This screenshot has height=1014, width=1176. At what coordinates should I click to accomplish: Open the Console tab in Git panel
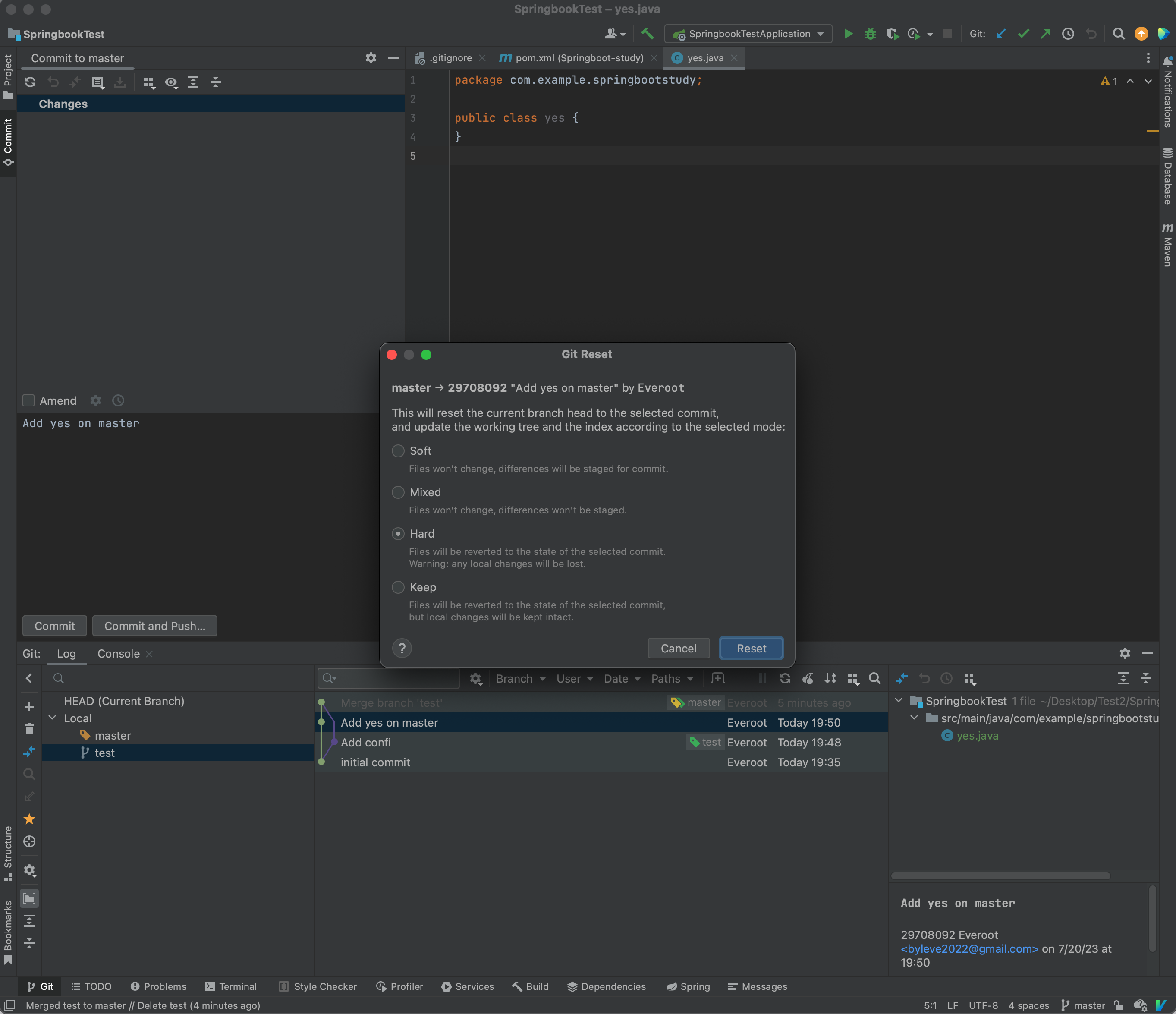[118, 654]
